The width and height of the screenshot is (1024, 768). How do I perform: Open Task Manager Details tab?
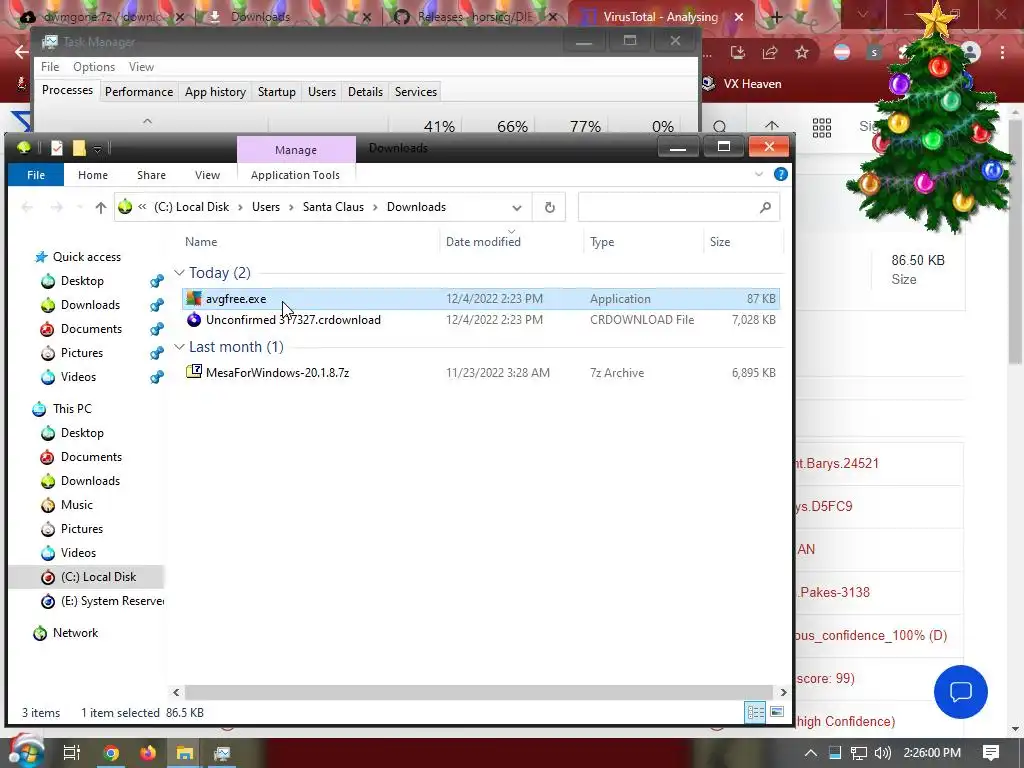pyautogui.click(x=365, y=91)
